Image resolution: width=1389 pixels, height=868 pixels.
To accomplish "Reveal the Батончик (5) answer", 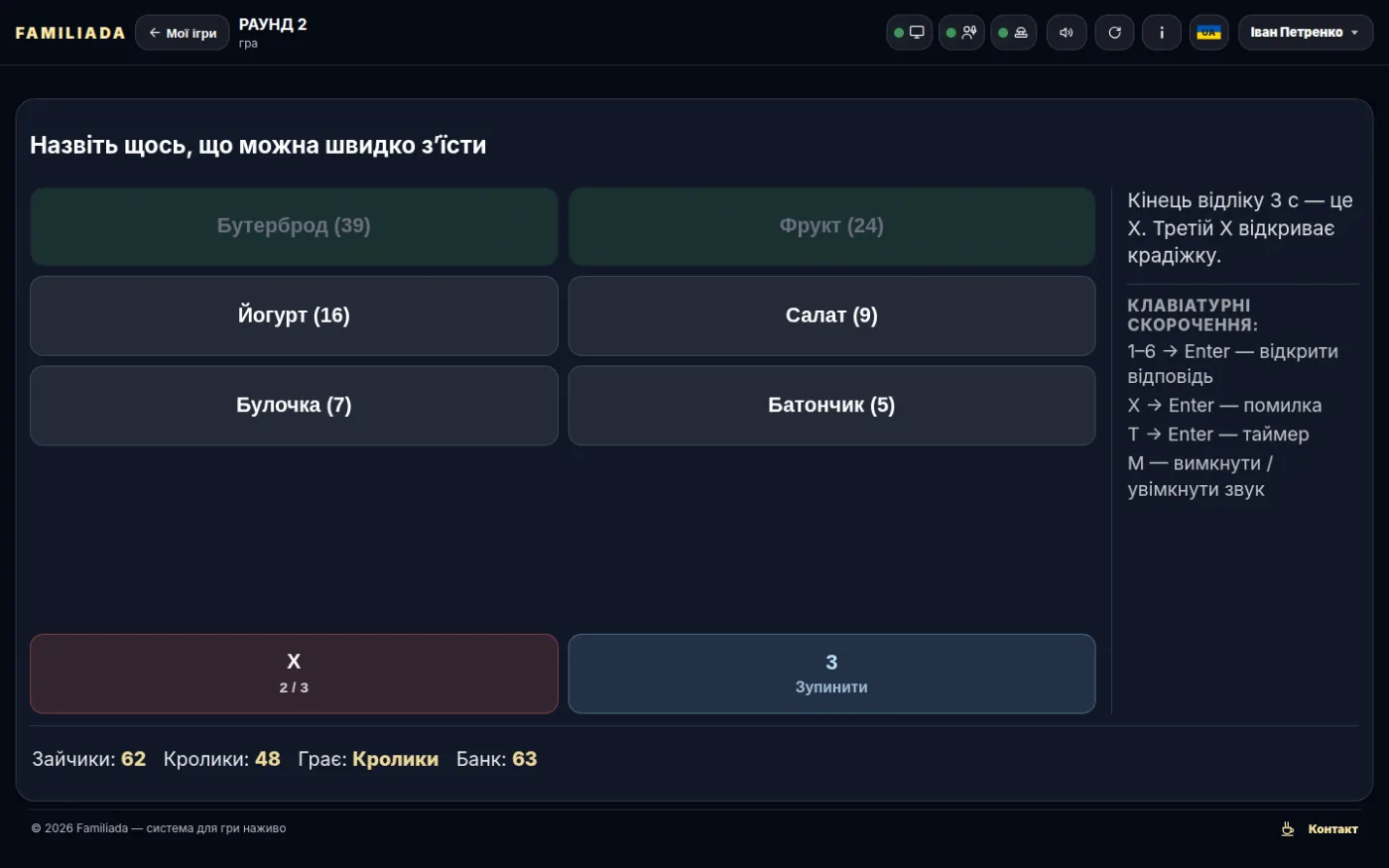I will [x=831, y=405].
